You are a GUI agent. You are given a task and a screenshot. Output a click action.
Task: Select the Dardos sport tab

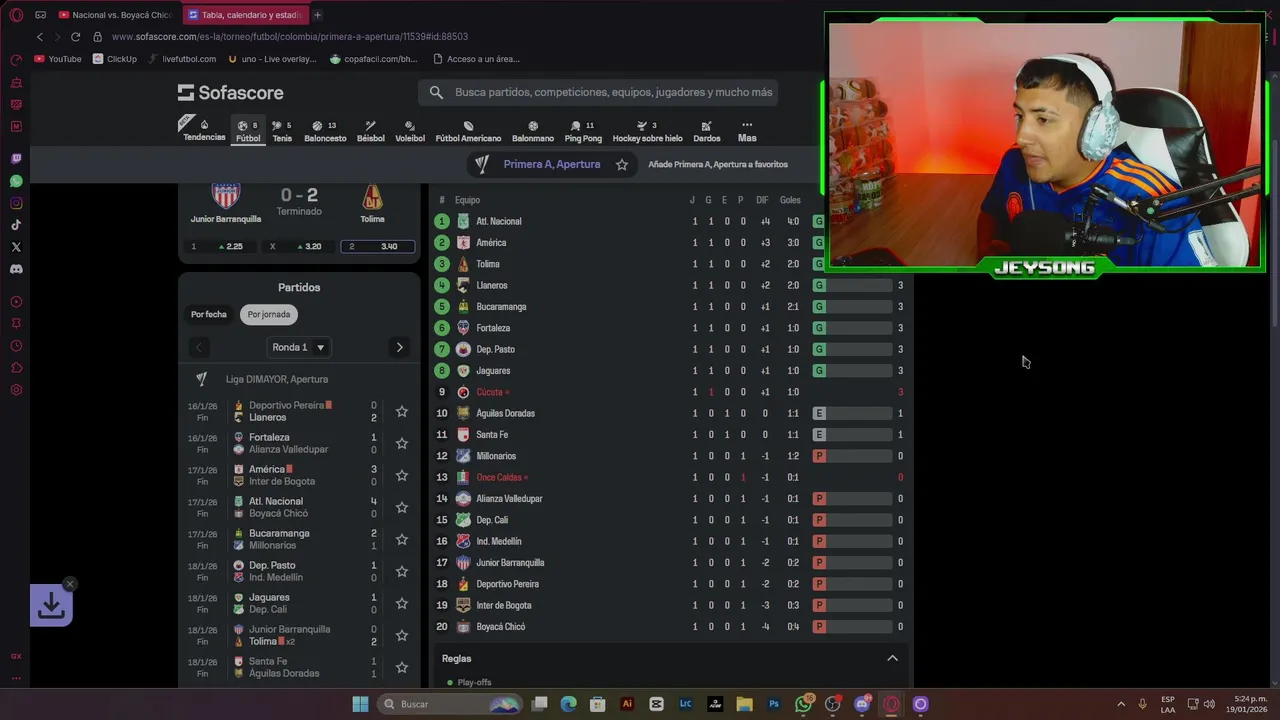[x=707, y=132]
